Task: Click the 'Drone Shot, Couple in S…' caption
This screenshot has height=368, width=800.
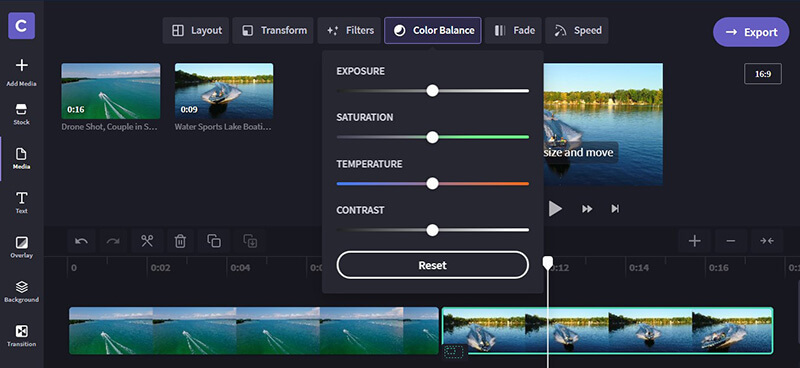Action: coord(109,127)
